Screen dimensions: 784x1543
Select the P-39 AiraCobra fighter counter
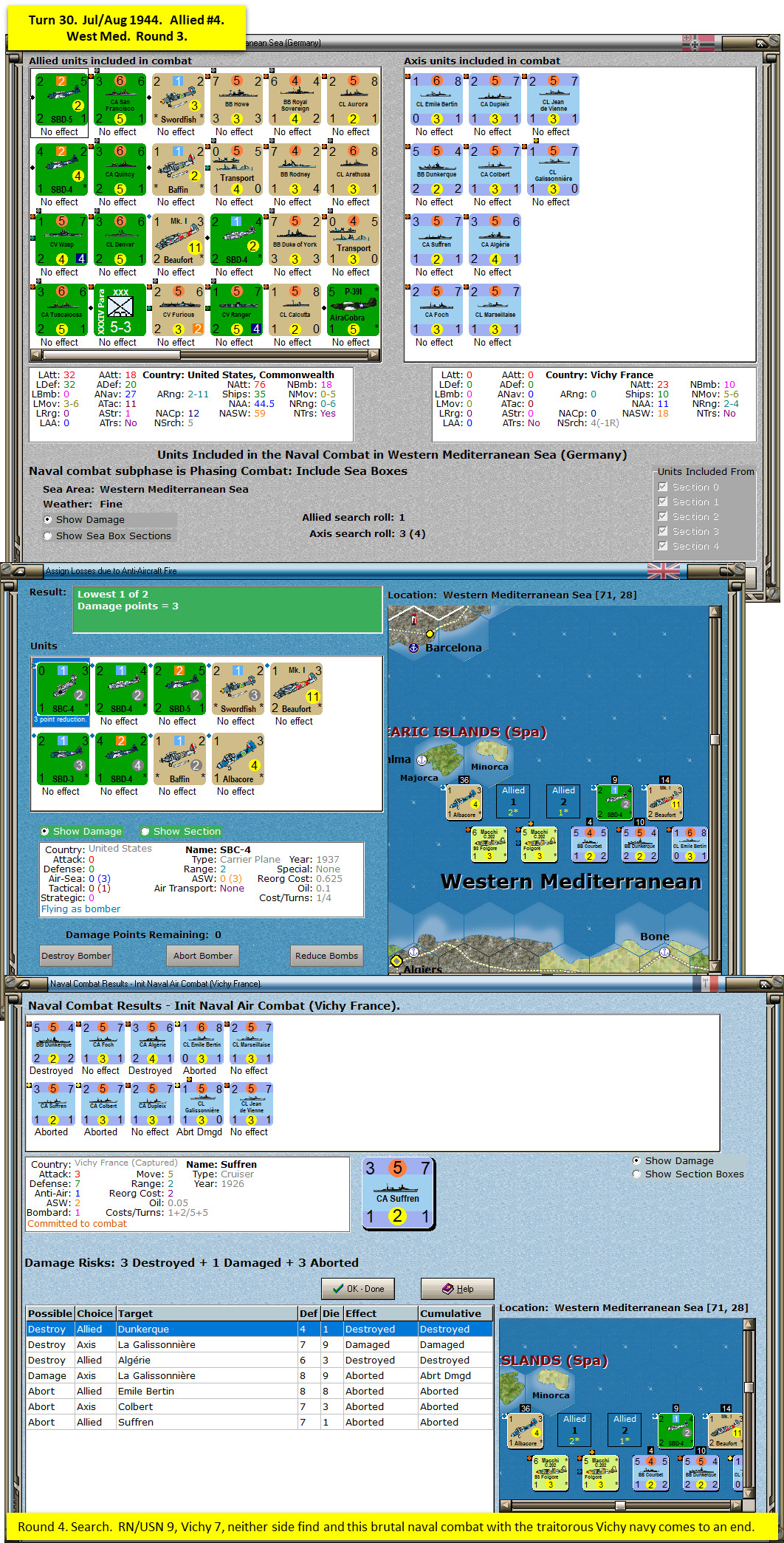tap(353, 310)
